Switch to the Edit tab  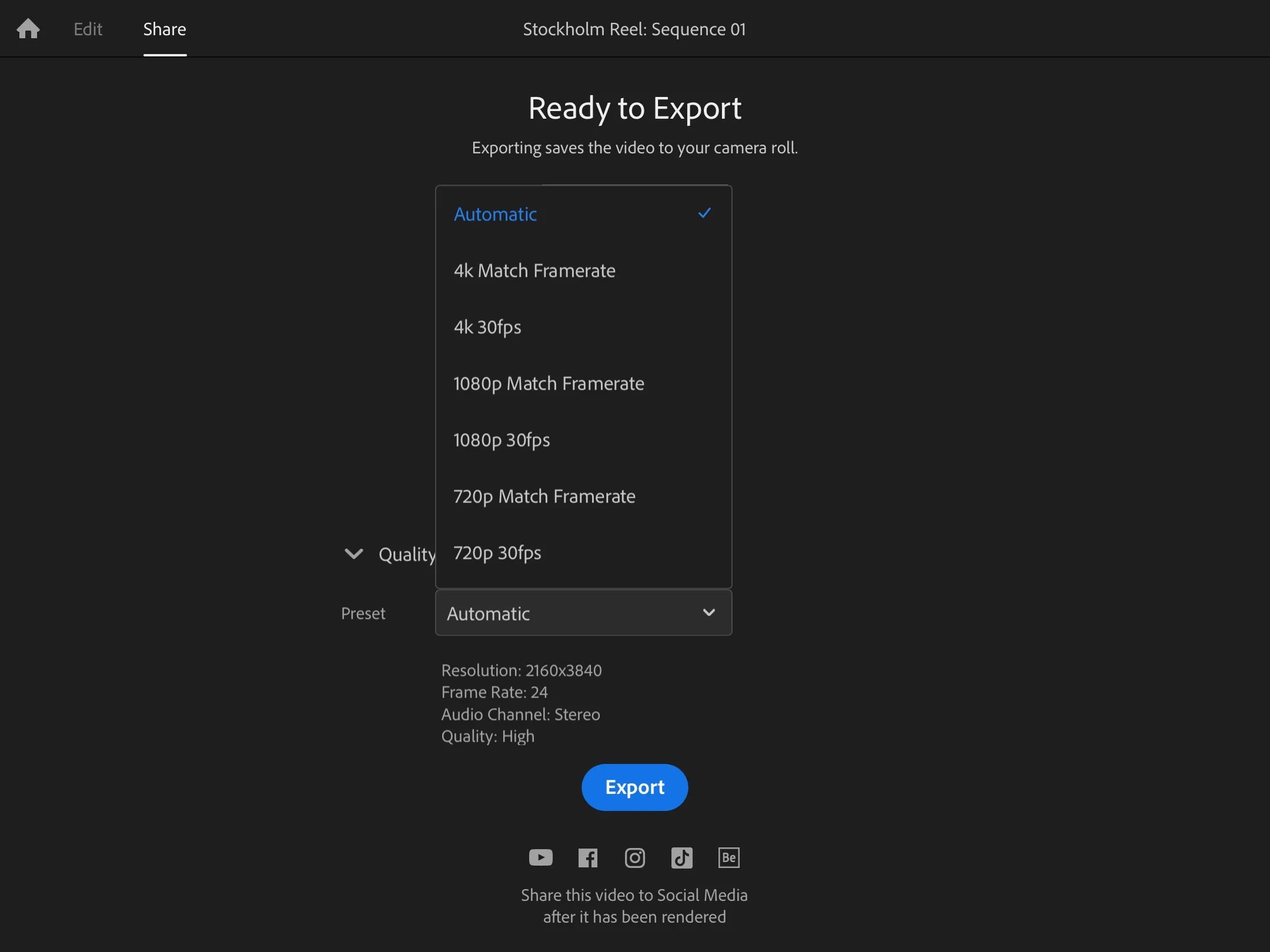click(88, 28)
